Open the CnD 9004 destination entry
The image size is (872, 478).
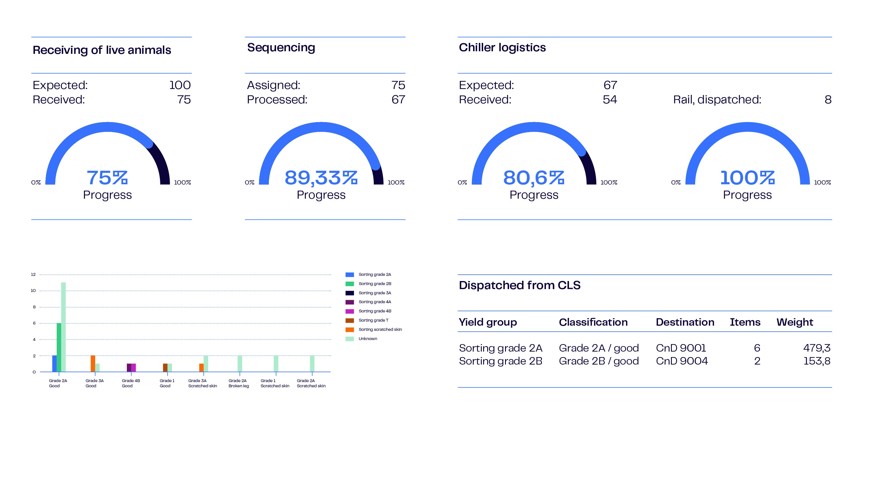click(x=681, y=361)
